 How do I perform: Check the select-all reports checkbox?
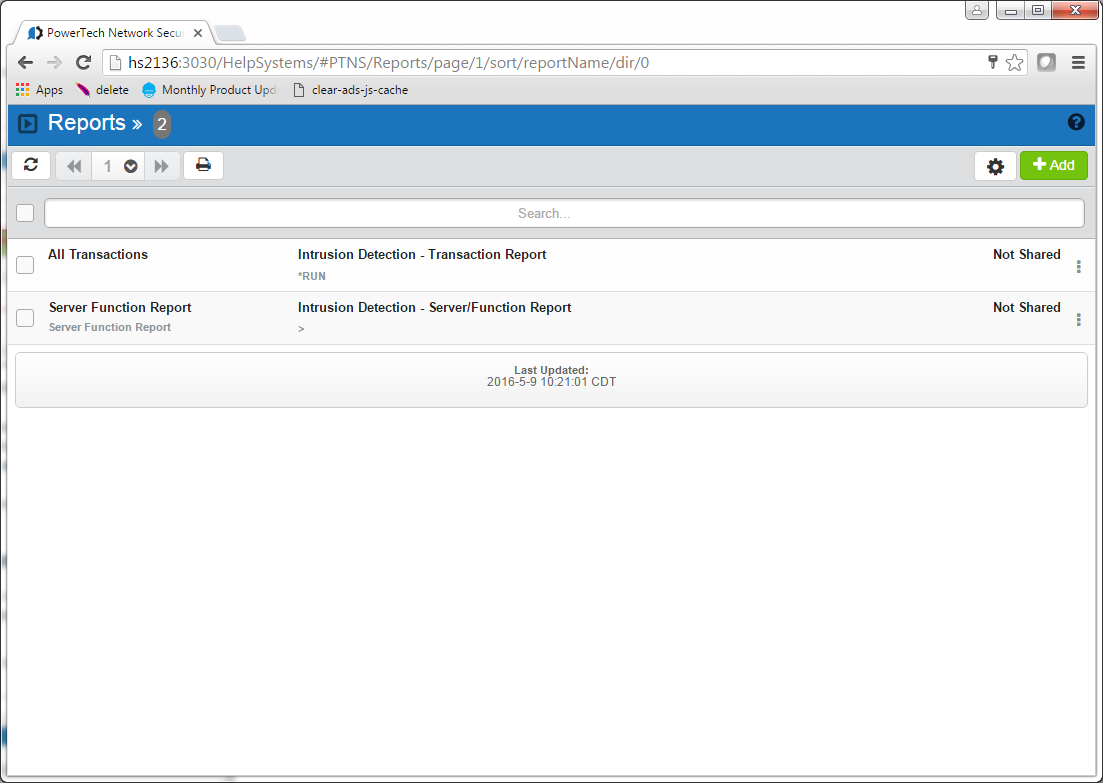26,213
